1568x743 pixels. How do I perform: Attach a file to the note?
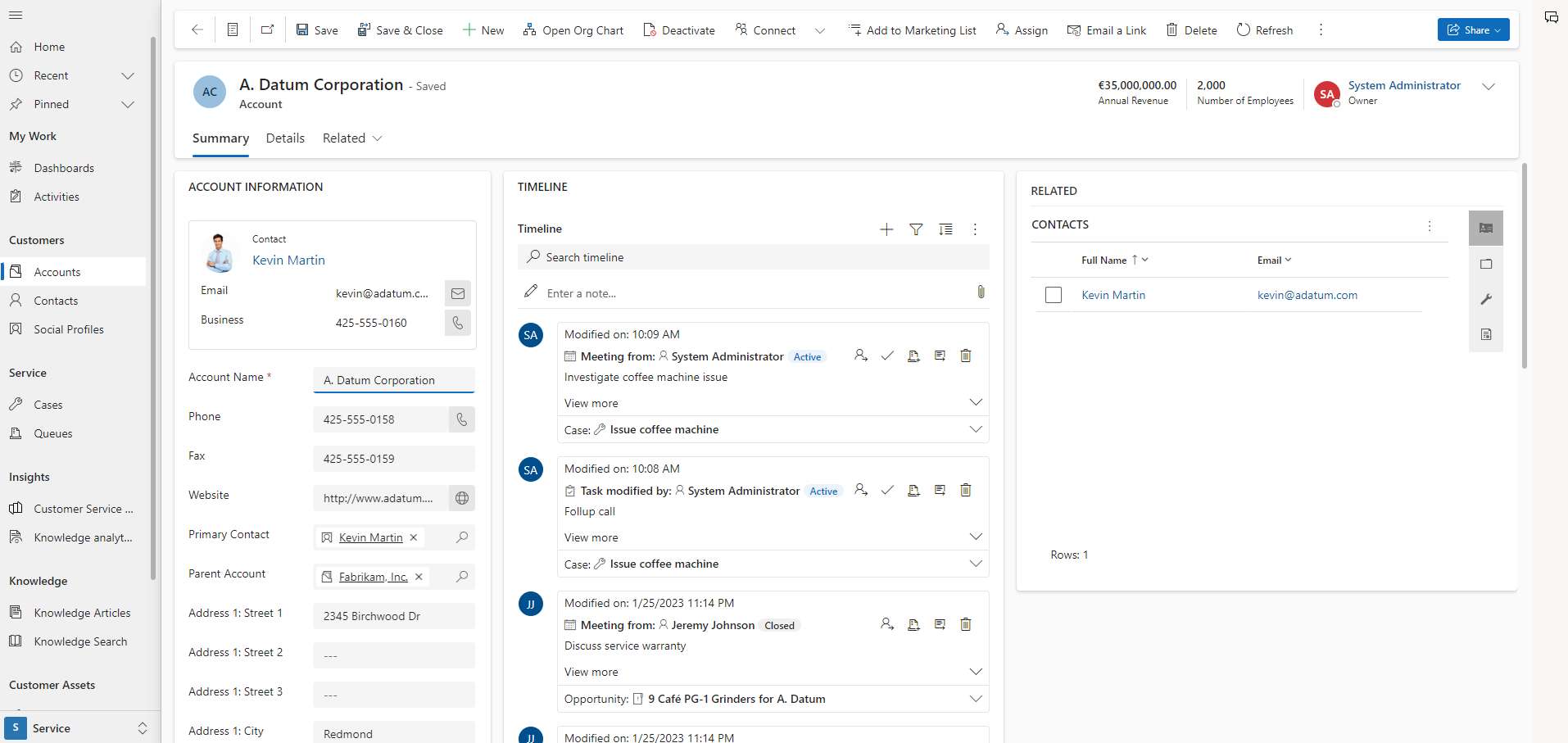click(x=981, y=292)
